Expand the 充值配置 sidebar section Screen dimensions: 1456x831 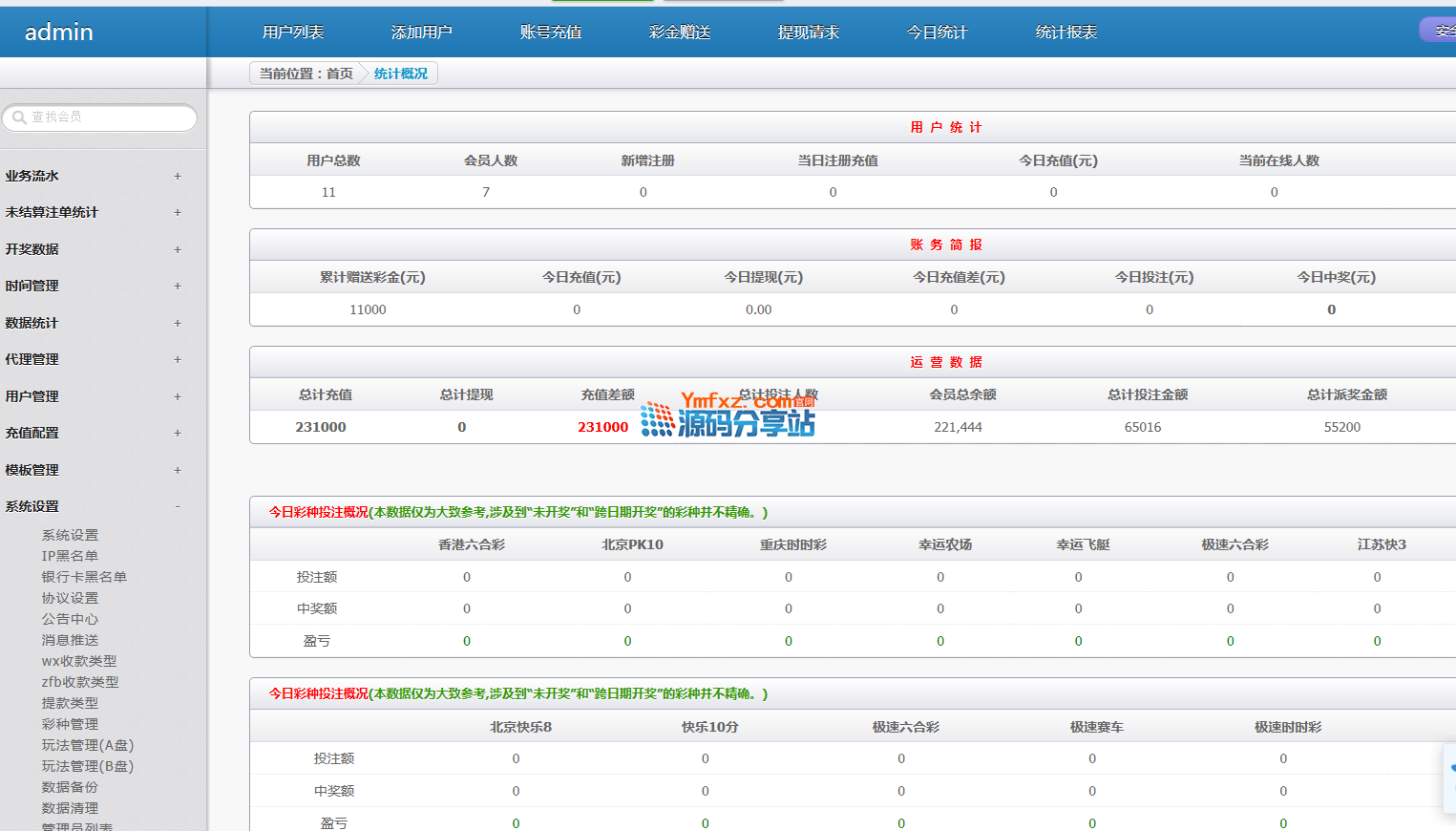(178, 433)
